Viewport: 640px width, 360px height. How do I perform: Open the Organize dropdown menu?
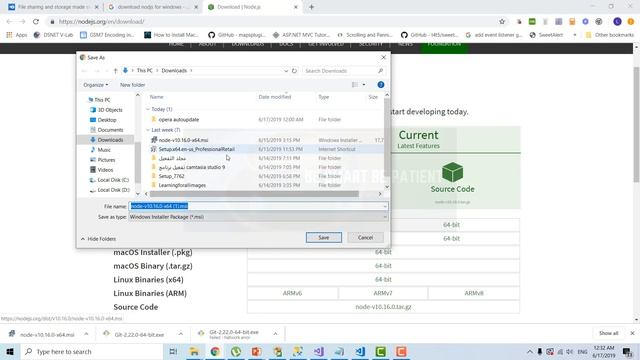(x=96, y=85)
